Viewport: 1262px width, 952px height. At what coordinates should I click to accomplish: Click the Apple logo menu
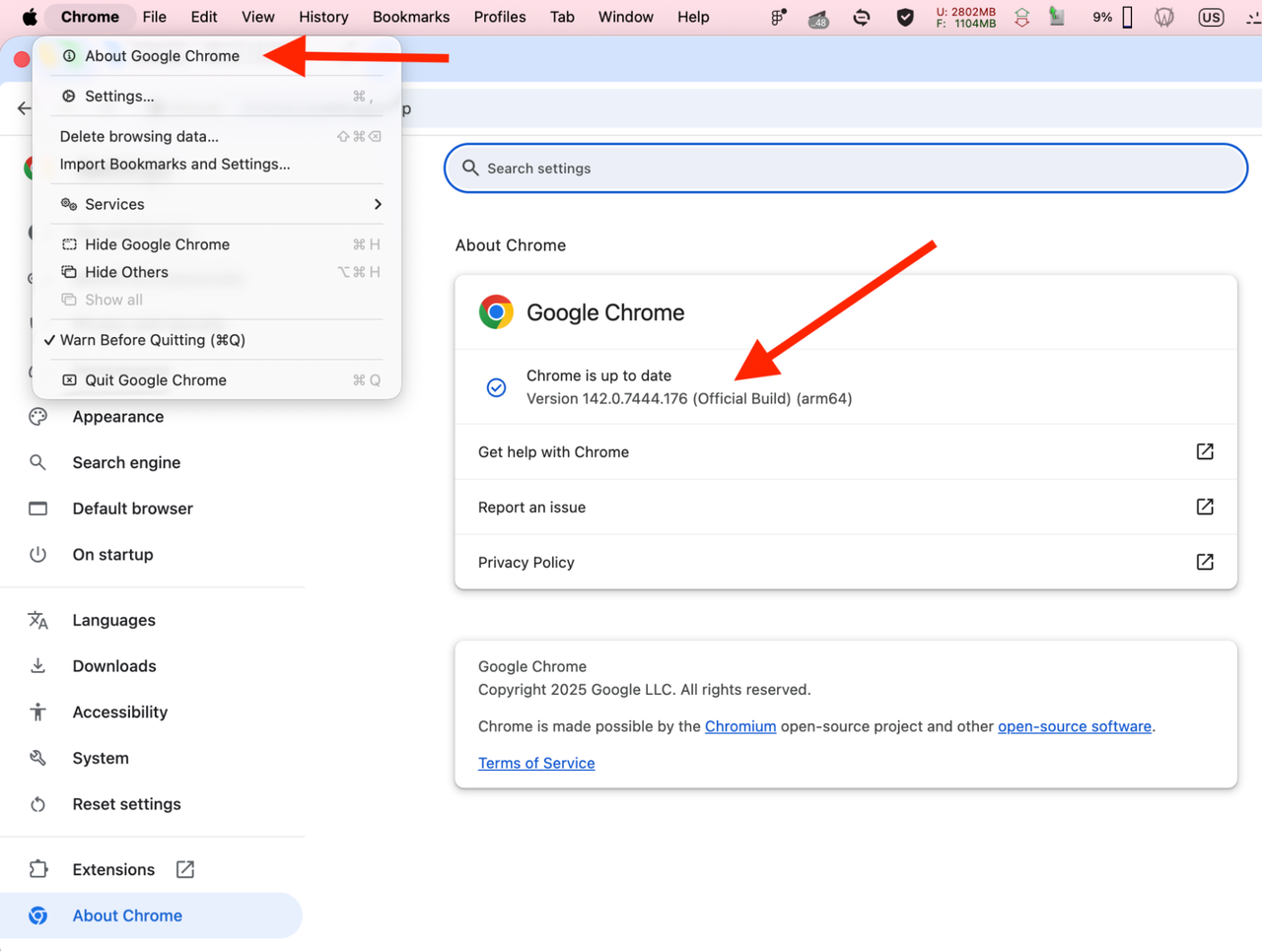(30, 17)
